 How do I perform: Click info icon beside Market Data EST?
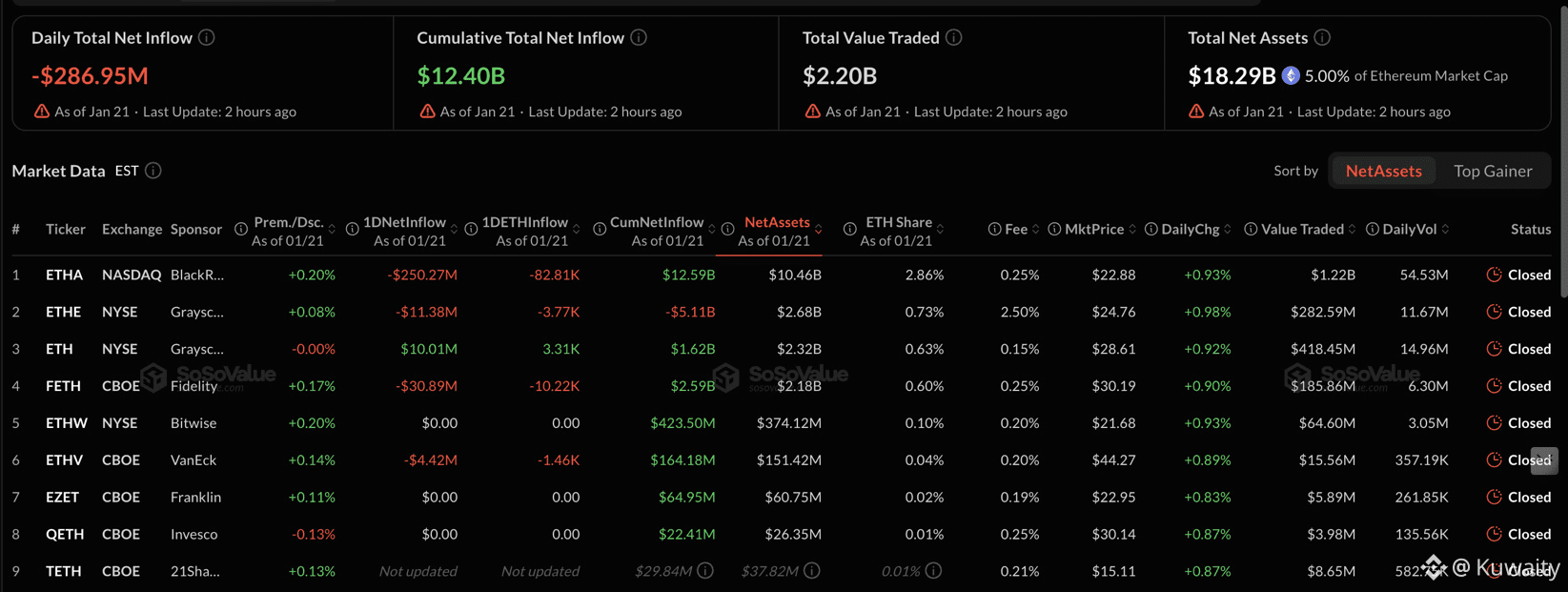(153, 171)
